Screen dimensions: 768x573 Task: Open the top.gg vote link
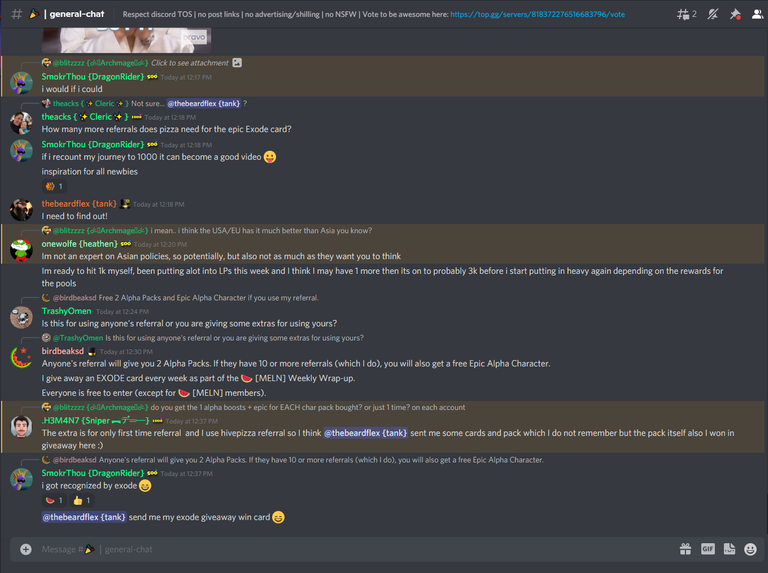point(537,14)
